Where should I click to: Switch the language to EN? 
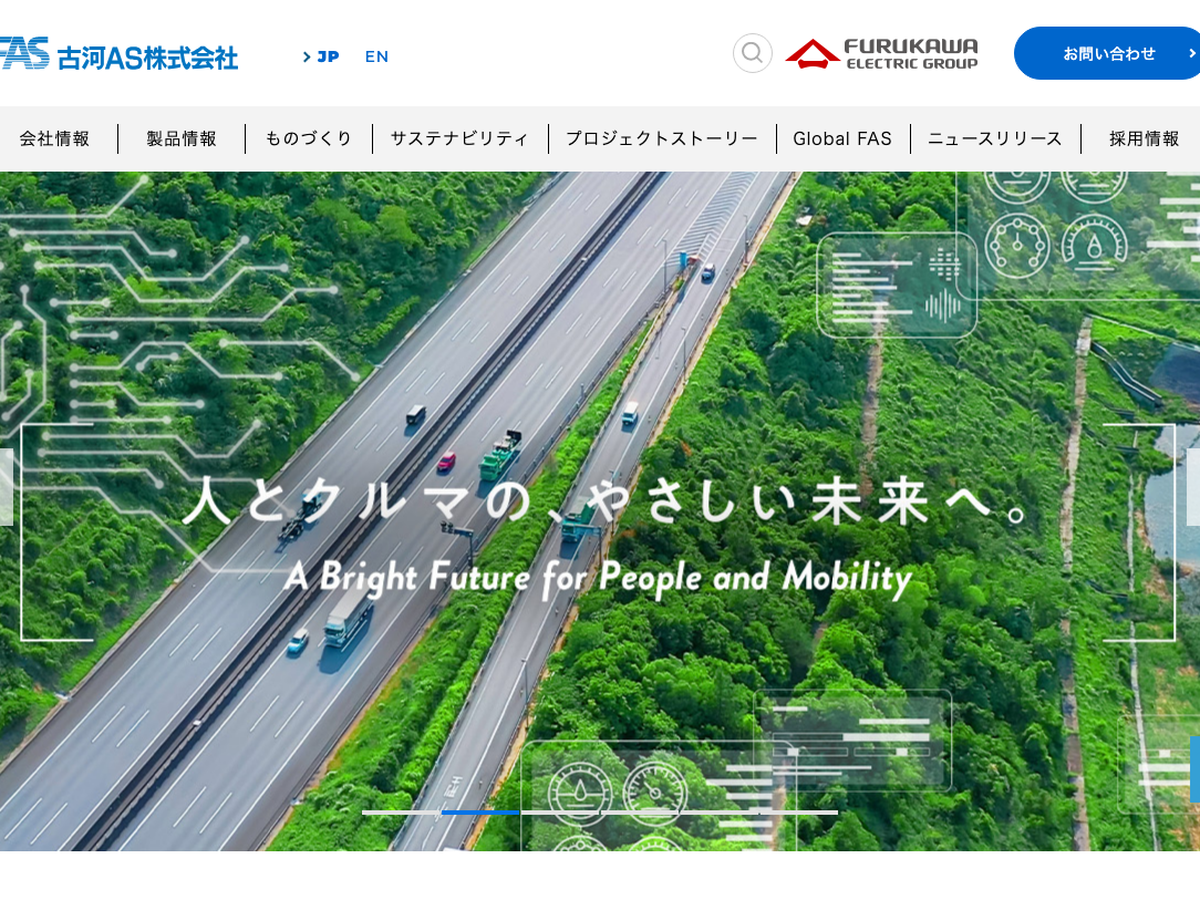(x=377, y=57)
